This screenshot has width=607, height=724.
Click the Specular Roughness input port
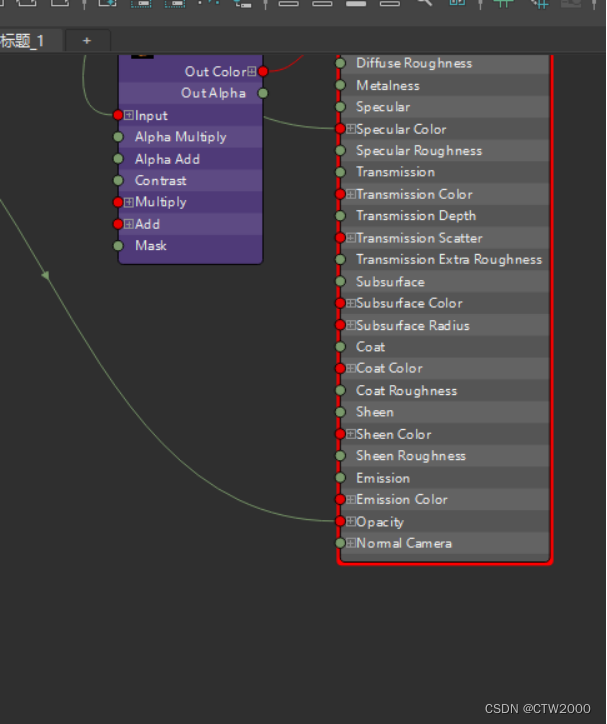(x=341, y=151)
